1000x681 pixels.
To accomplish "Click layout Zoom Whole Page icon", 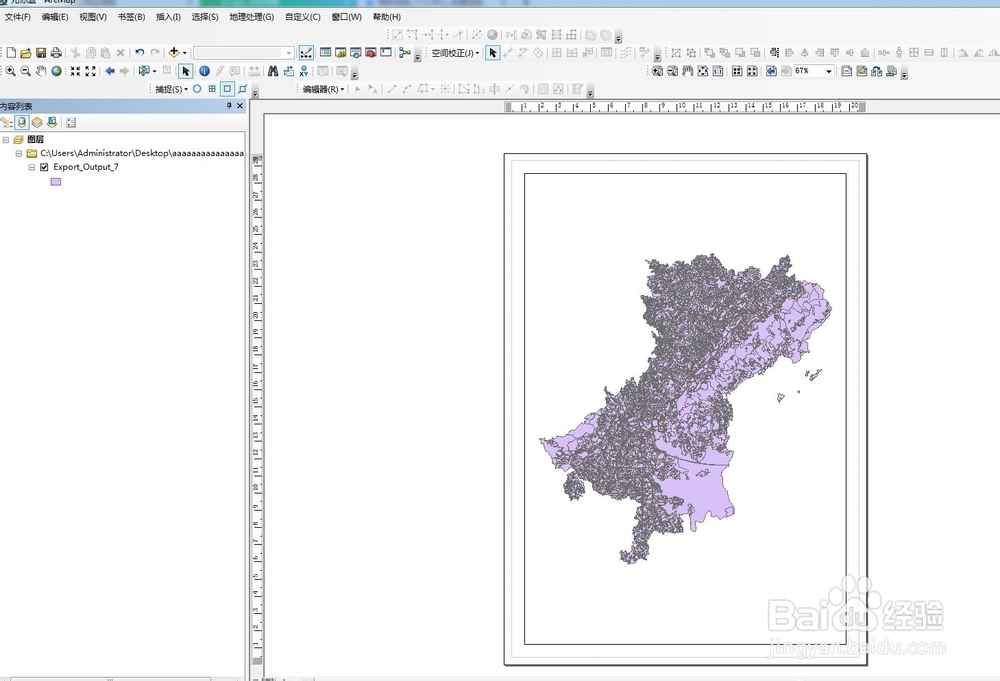I will pyautogui.click(x=703, y=71).
